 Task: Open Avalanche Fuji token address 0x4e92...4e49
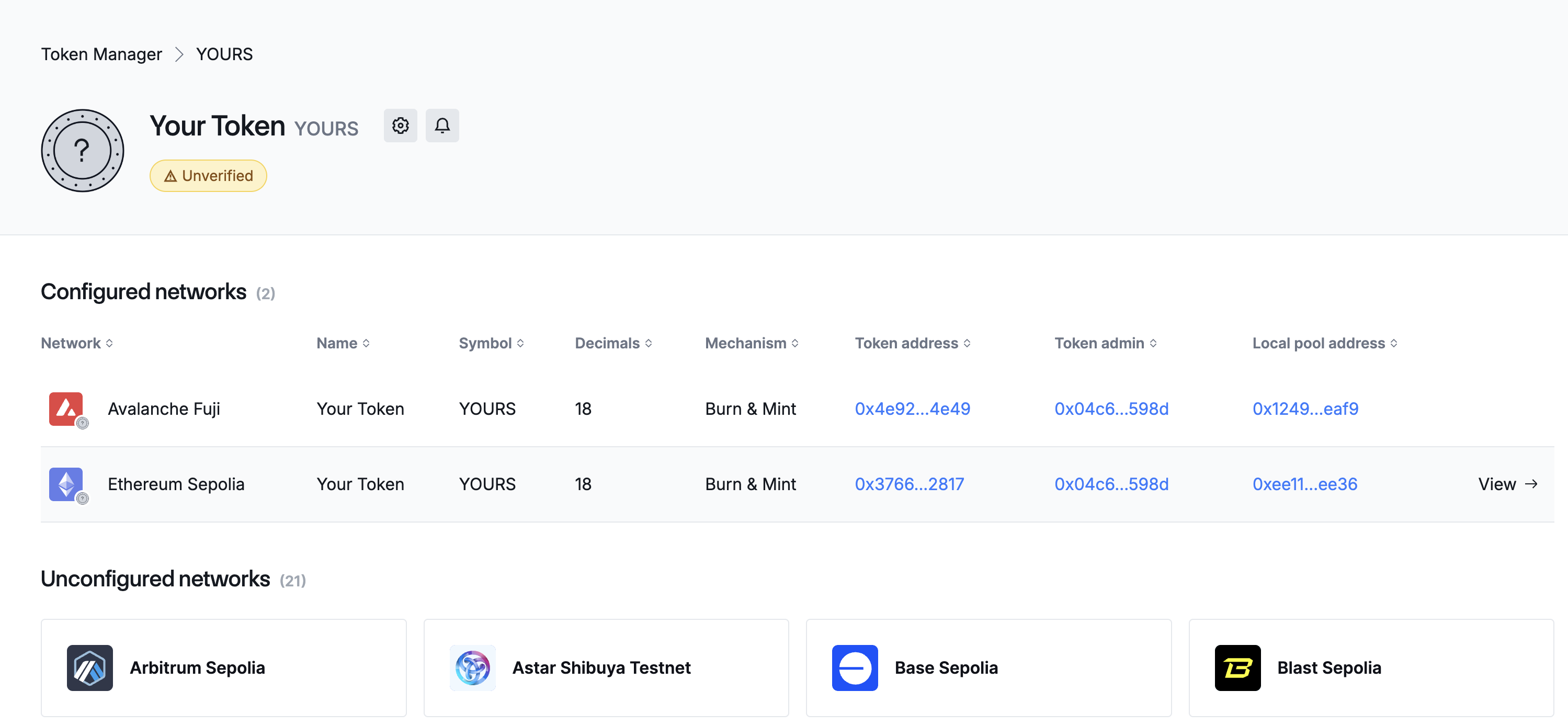[x=913, y=409]
